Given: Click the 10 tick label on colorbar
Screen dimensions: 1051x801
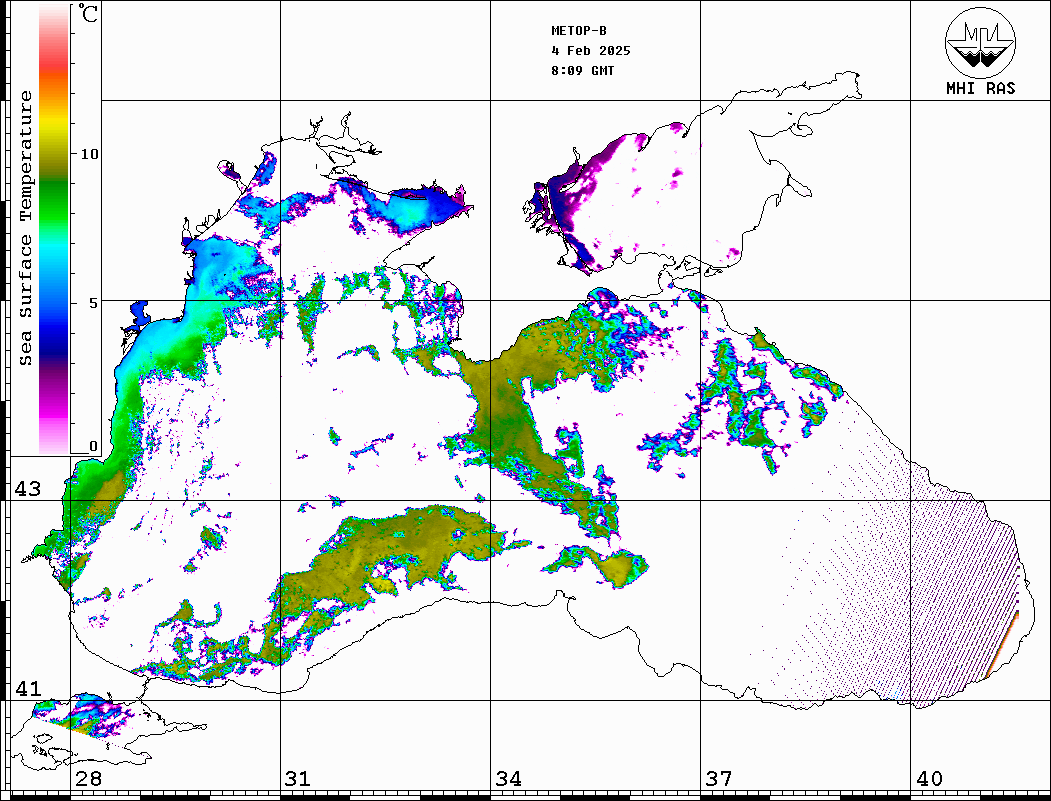Looking at the screenshot, I should click(89, 154).
